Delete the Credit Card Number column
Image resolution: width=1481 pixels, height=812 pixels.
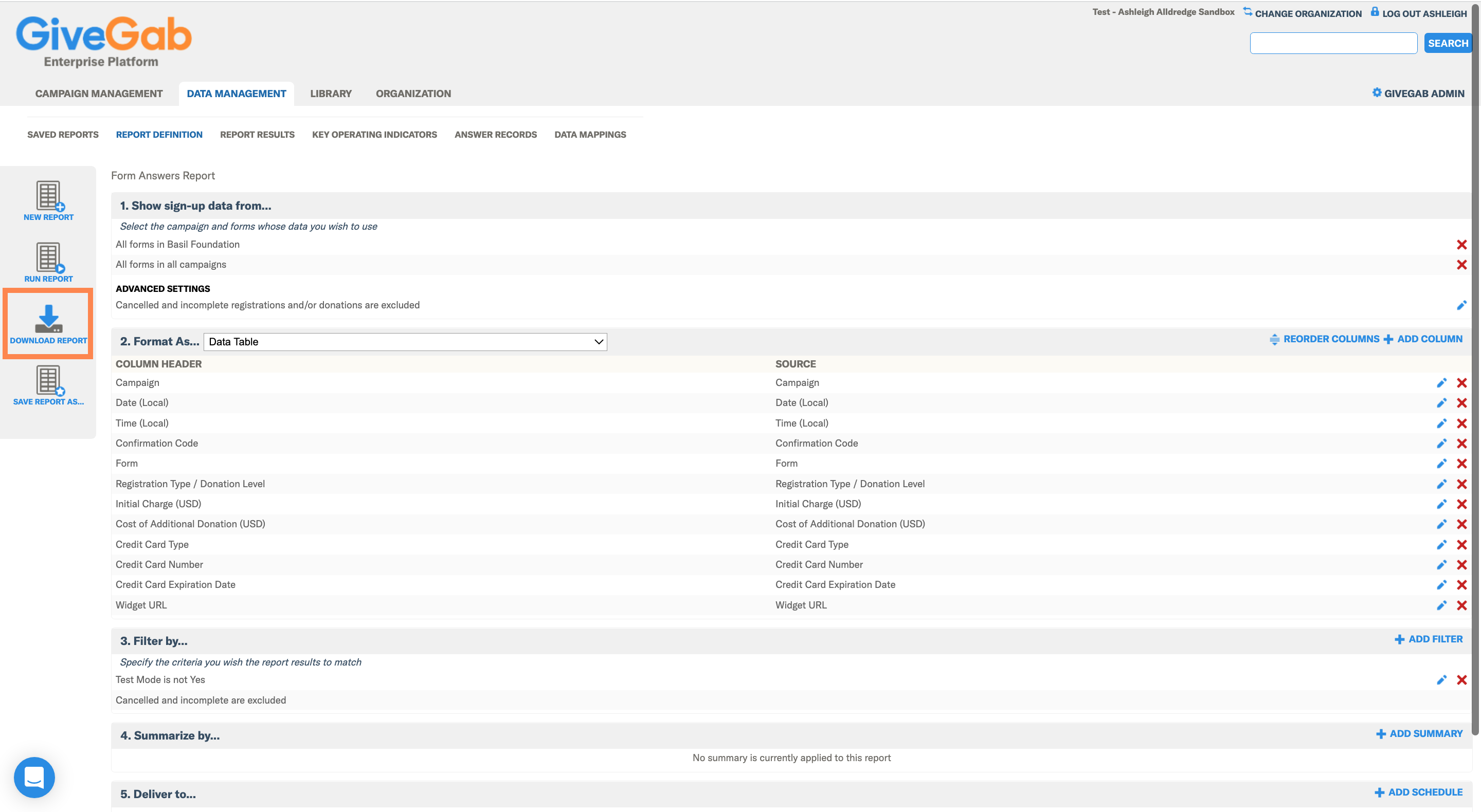pyautogui.click(x=1461, y=565)
